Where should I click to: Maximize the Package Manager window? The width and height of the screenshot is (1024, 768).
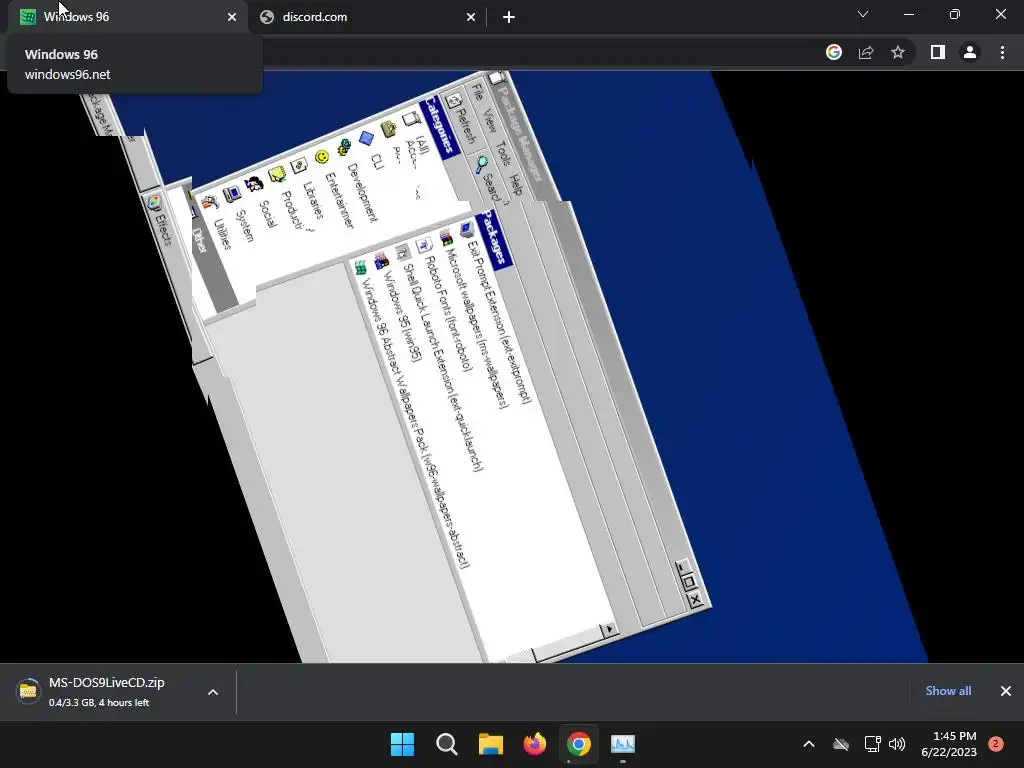click(x=688, y=581)
